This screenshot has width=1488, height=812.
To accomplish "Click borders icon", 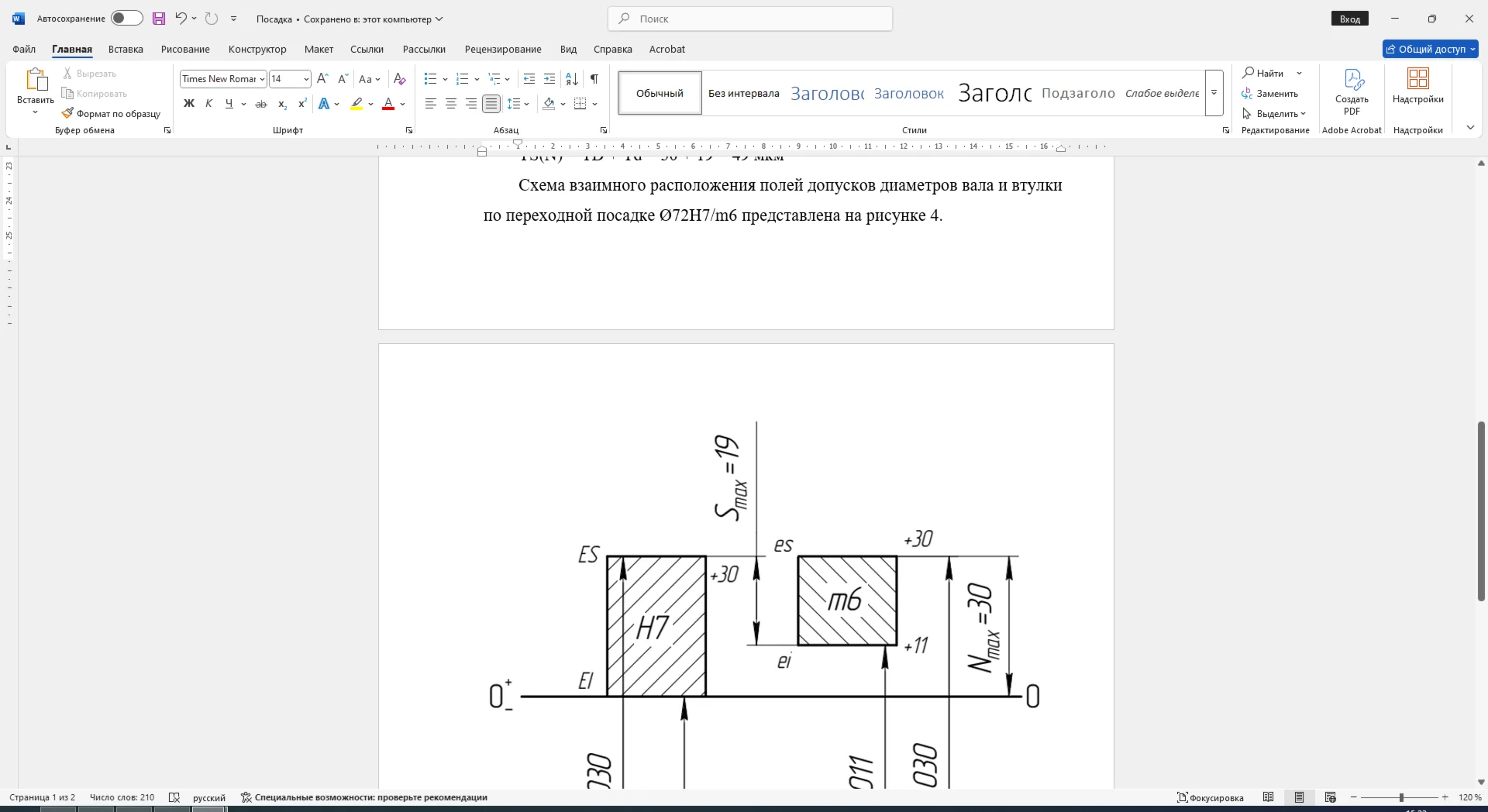I will [x=580, y=103].
